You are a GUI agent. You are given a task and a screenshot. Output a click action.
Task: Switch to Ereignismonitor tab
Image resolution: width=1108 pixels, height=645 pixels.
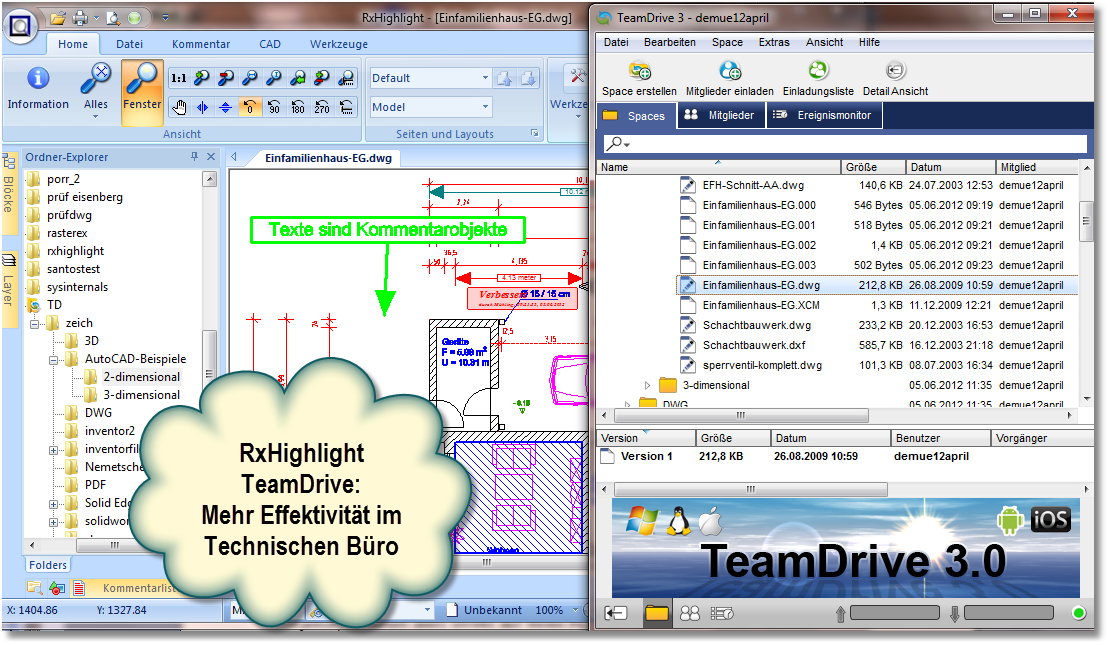(x=823, y=116)
